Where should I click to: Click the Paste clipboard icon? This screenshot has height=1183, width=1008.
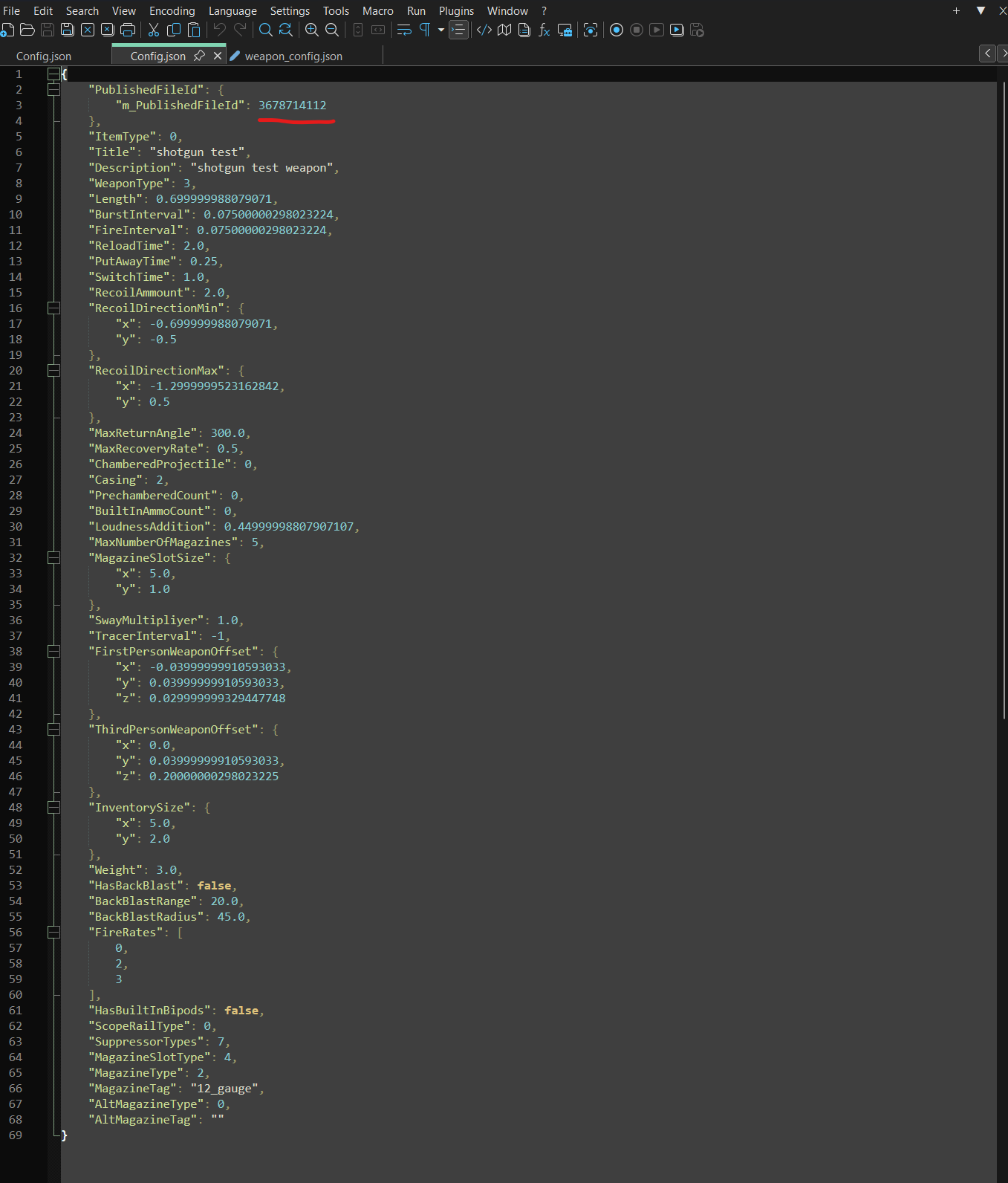pos(194,30)
